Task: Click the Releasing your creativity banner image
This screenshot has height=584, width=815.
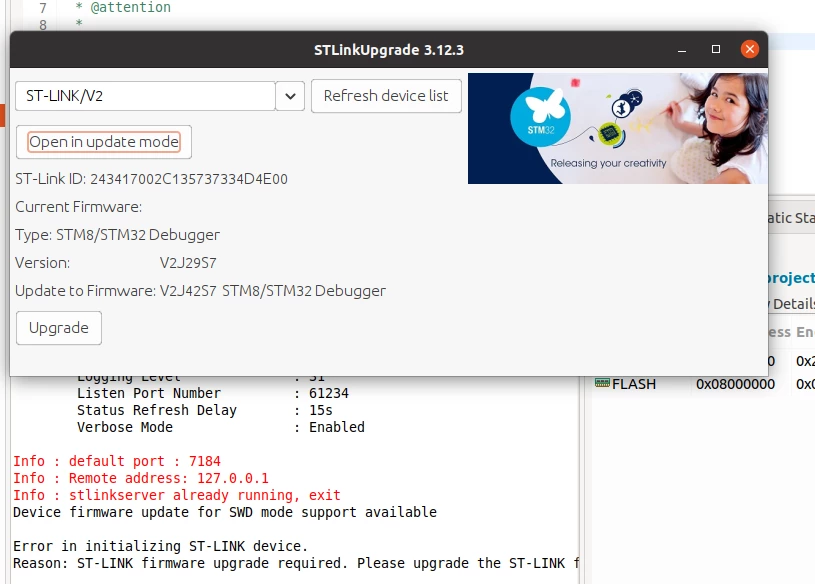Action: tap(617, 128)
